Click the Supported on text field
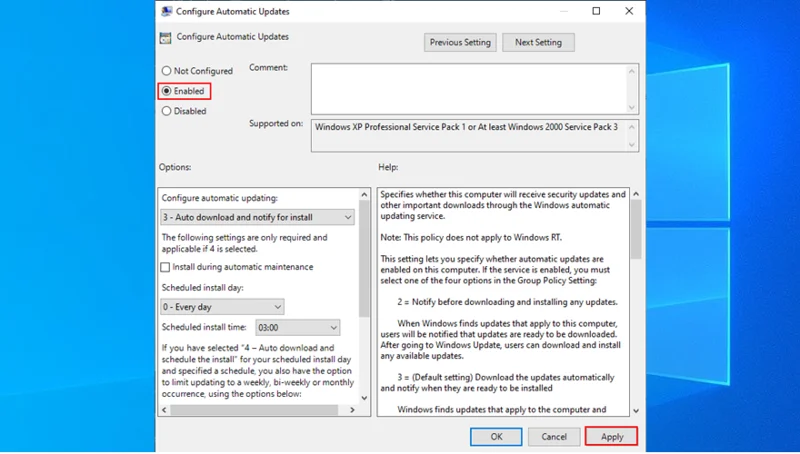This screenshot has width=800, height=454. coord(469,136)
